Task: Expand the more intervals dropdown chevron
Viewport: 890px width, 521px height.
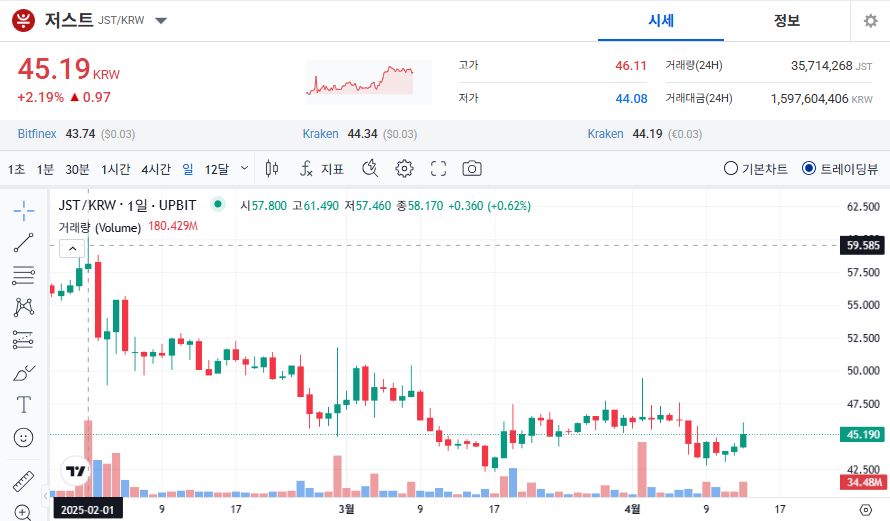Action: click(x=245, y=169)
